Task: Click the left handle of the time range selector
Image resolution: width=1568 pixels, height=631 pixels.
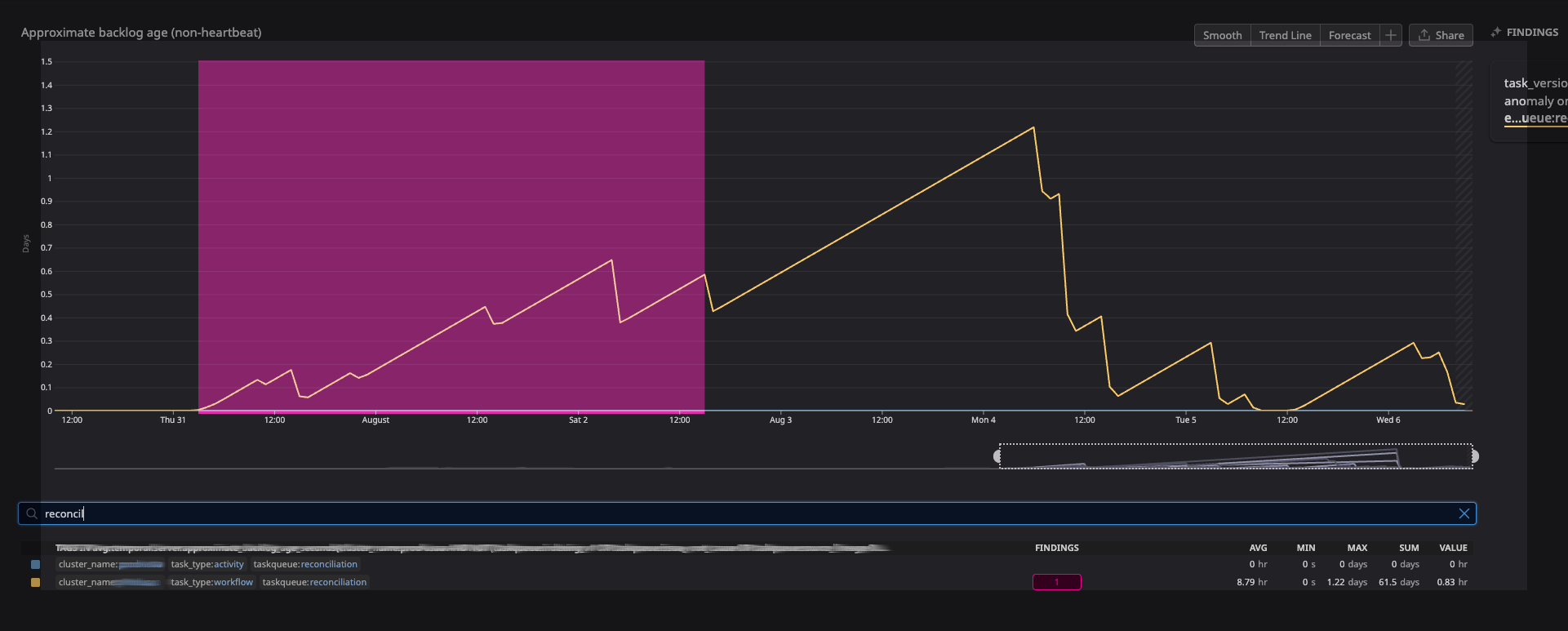Action: pyautogui.click(x=997, y=456)
